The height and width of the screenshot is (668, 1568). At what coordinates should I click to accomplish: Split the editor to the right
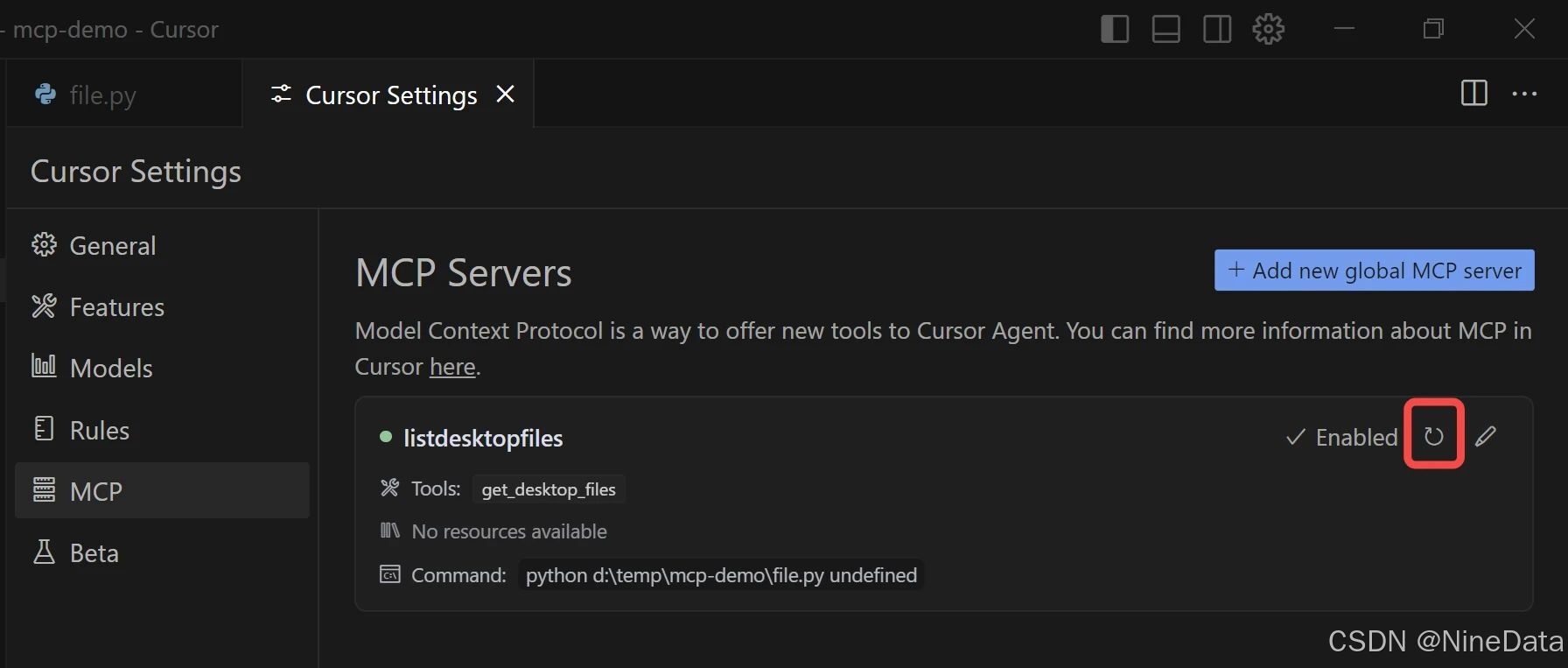point(1474,93)
